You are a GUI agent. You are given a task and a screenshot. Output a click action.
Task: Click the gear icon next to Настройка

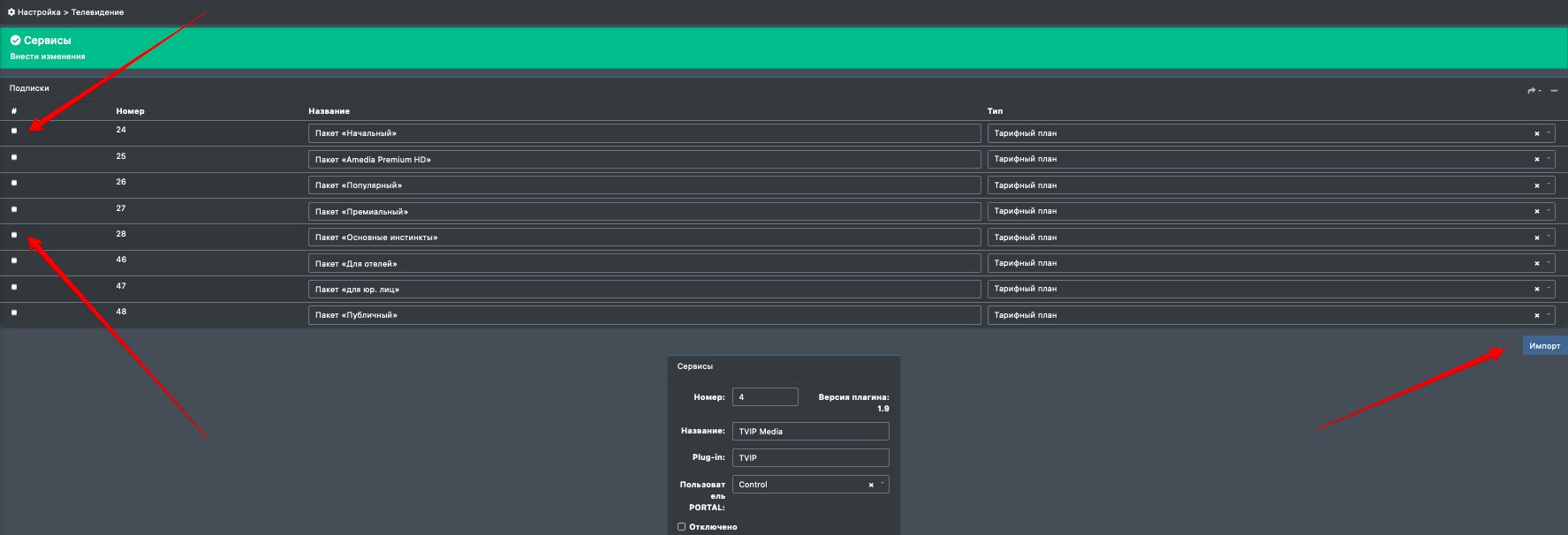tap(11, 12)
